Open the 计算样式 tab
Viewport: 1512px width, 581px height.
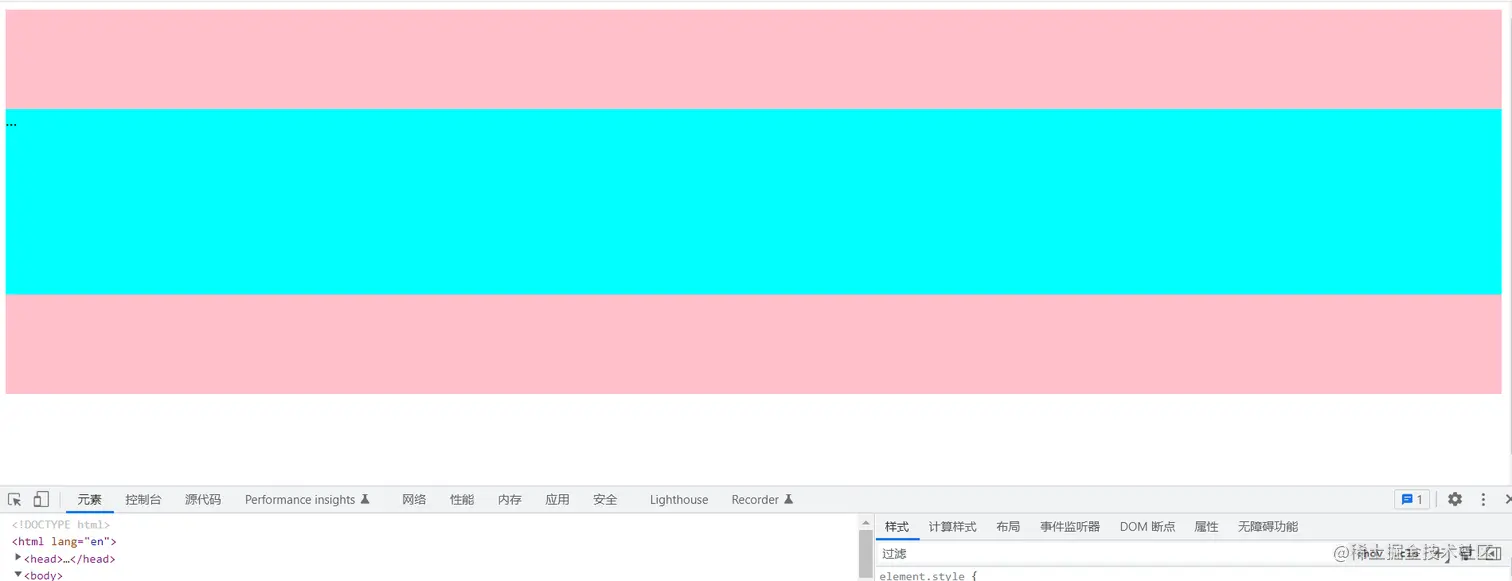coord(952,526)
